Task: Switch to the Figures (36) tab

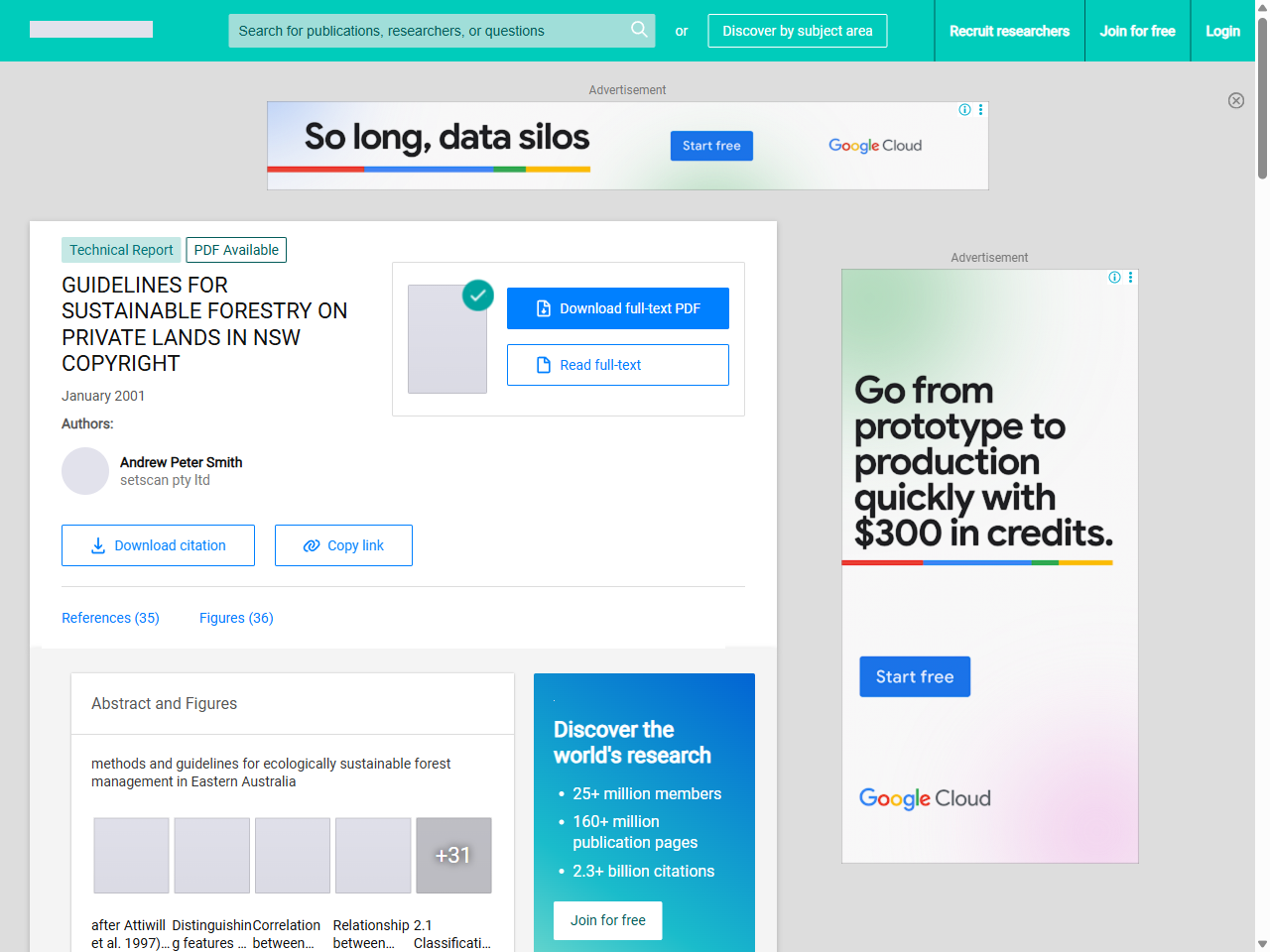Action: pos(236,618)
